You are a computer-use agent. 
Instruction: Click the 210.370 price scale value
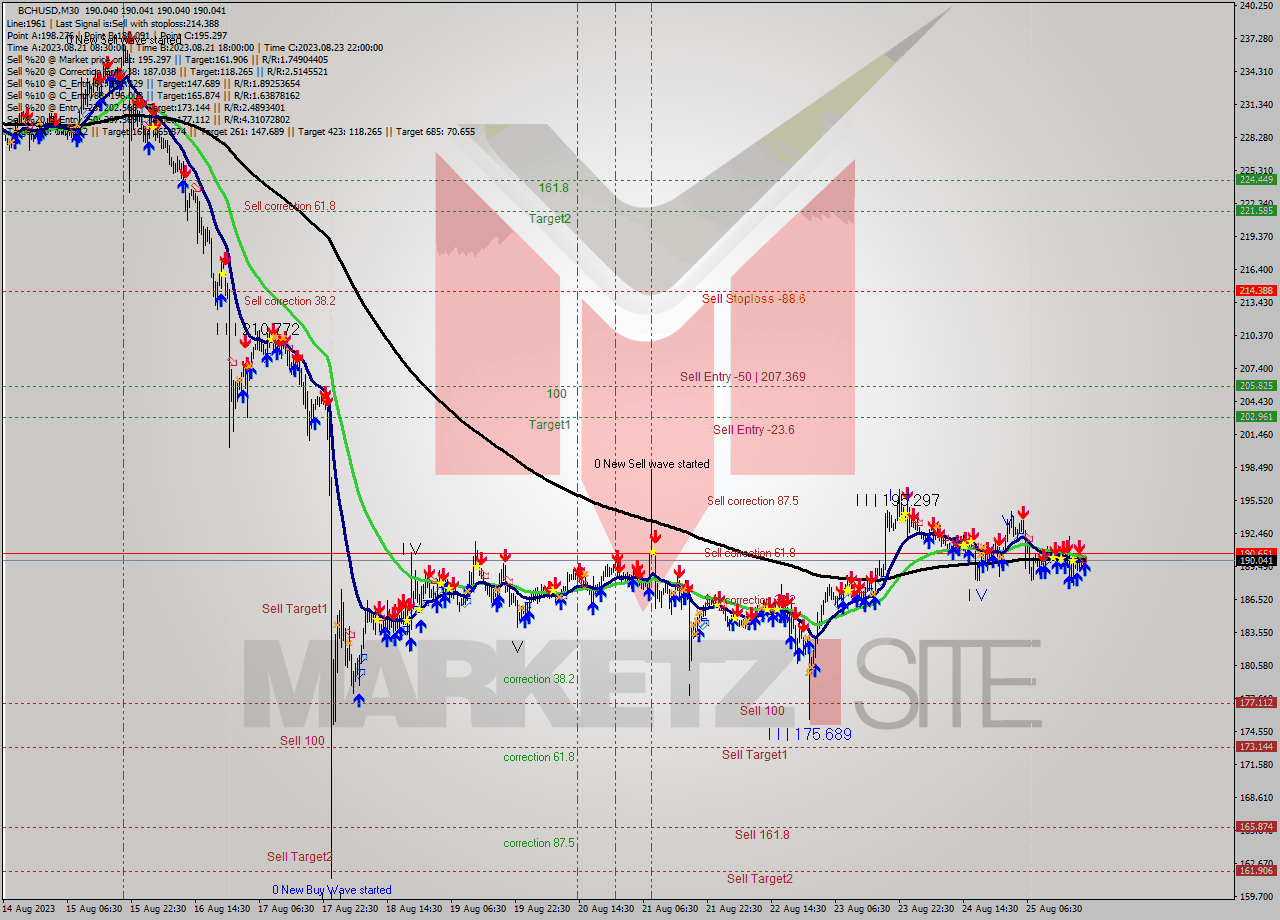[x=1256, y=336]
